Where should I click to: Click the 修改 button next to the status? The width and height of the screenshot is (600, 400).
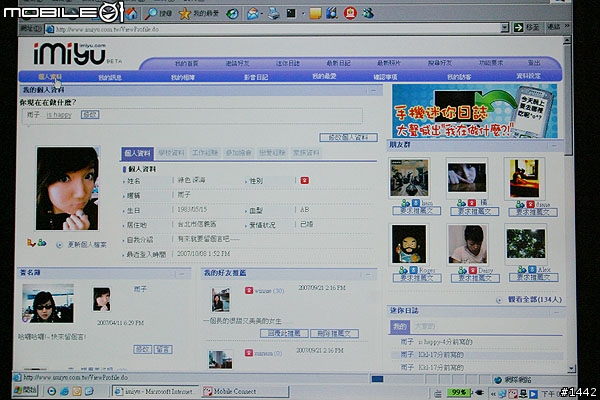pyautogui.click(x=90, y=114)
